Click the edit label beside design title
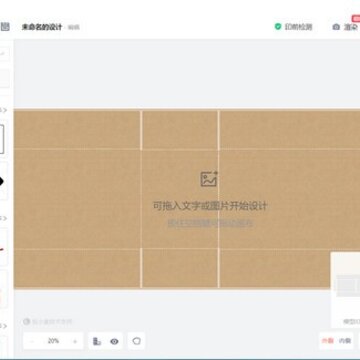Viewport: 360px width, 360px height. [x=74, y=27]
